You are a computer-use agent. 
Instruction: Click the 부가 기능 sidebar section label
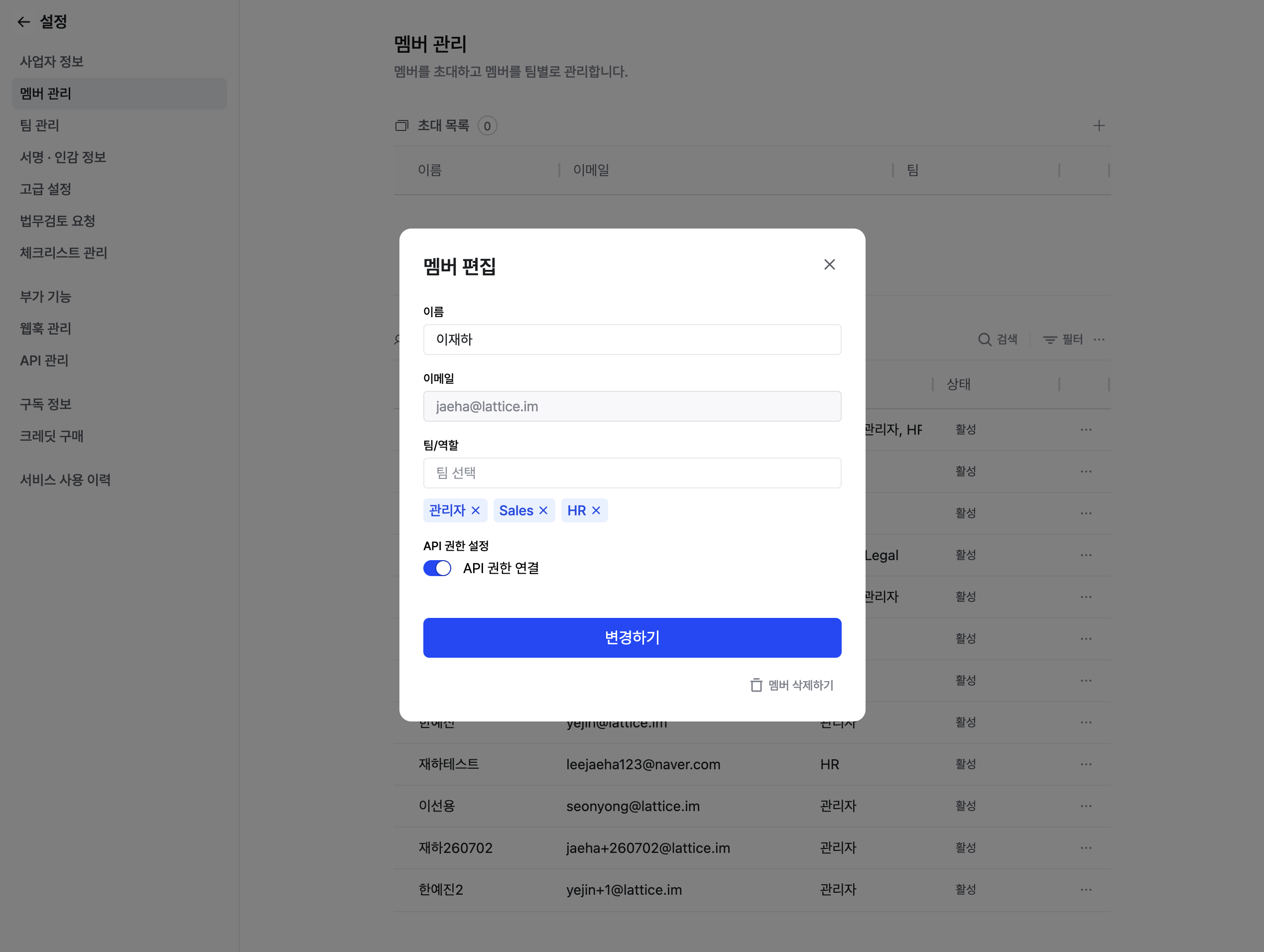(46, 296)
